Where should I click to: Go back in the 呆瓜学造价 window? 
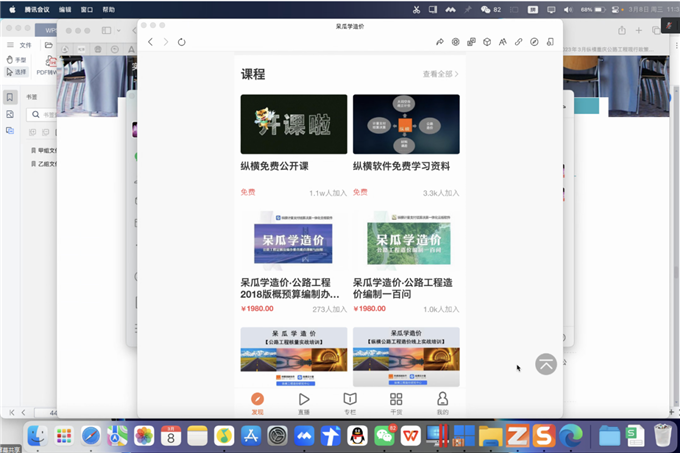click(150, 42)
